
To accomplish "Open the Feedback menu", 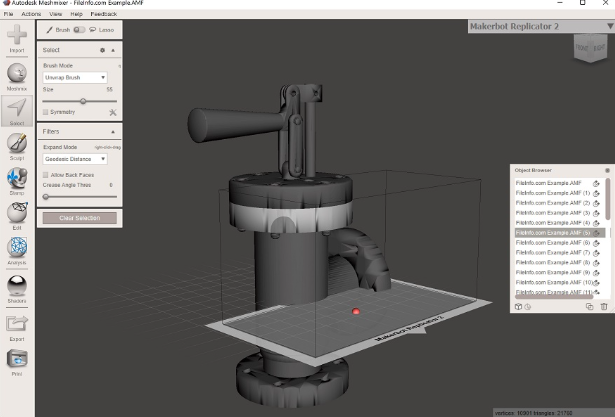I will (x=104, y=14).
